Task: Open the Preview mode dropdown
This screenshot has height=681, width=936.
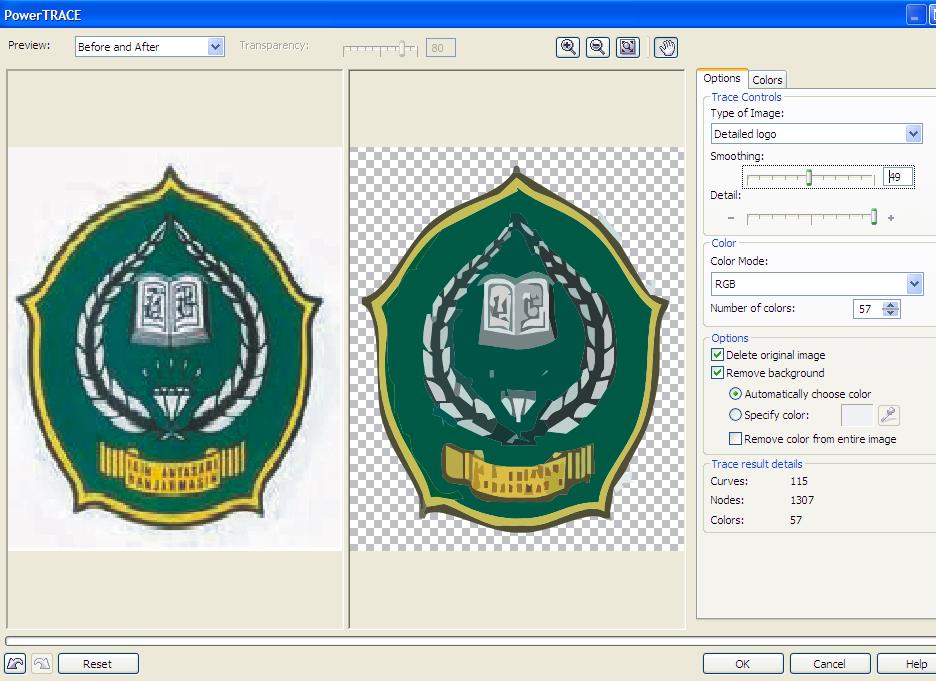Action: pyautogui.click(x=215, y=47)
